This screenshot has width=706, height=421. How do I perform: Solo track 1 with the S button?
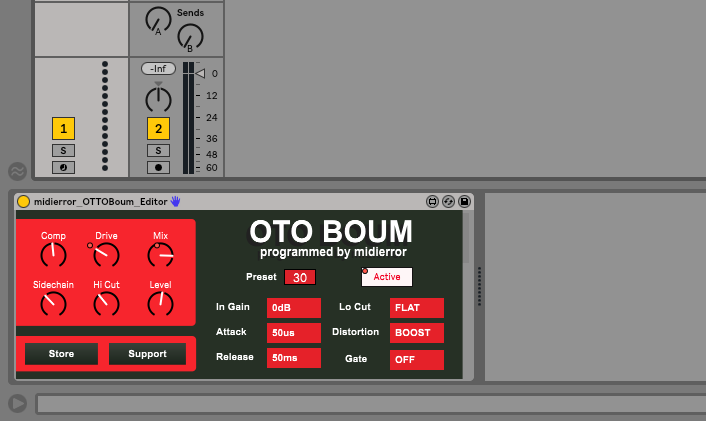(64, 150)
